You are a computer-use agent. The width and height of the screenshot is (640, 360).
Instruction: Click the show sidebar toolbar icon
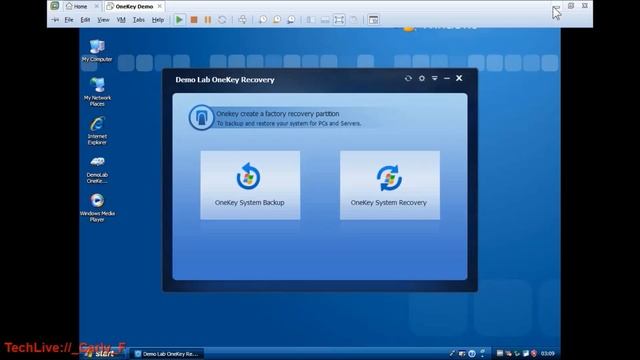[x=311, y=20]
